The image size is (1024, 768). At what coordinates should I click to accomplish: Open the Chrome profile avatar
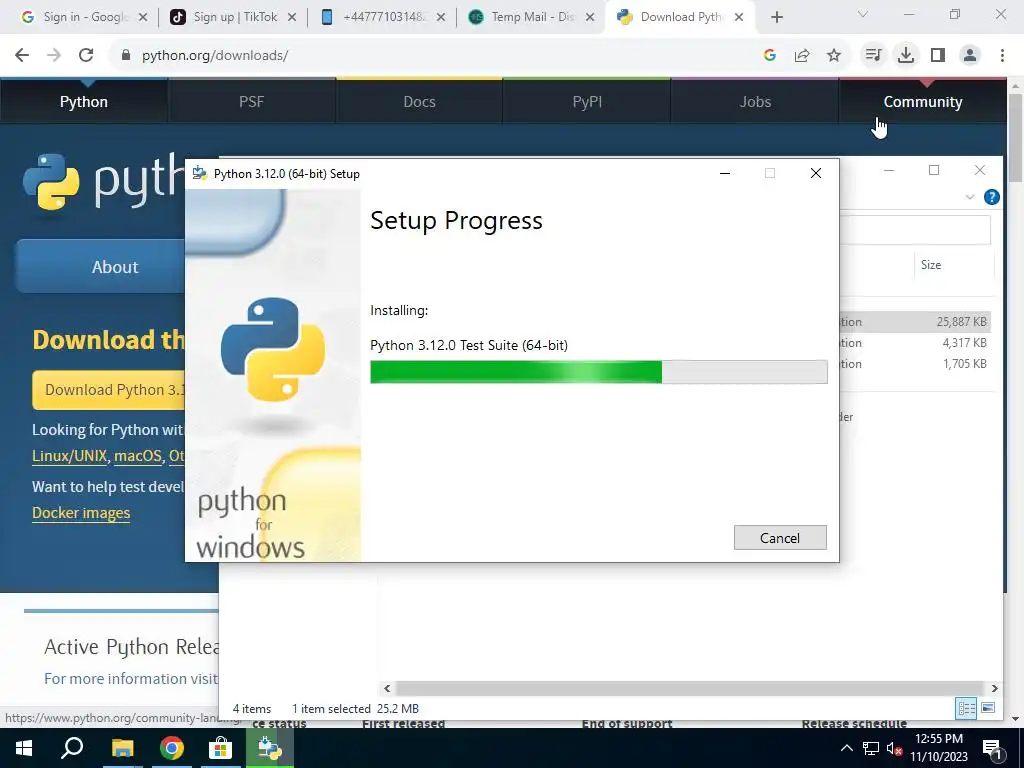point(970,56)
